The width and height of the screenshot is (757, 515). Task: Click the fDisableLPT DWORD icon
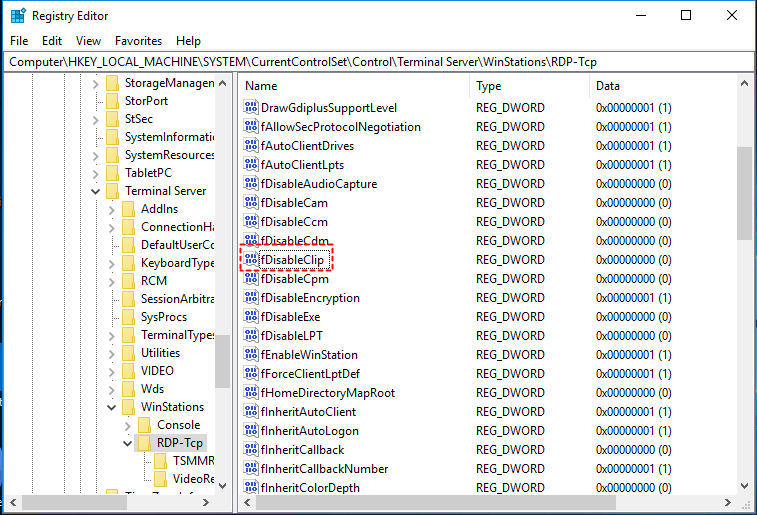(x=251, y=335)
